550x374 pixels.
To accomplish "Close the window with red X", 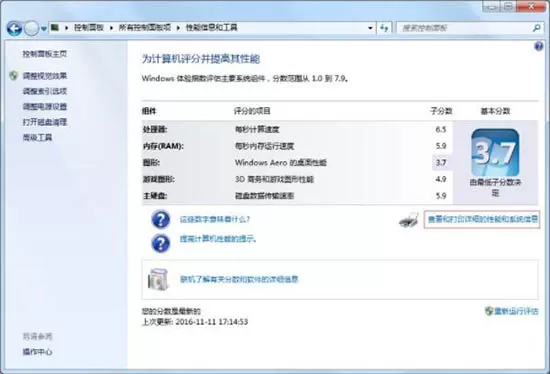I will click(531, 6).
